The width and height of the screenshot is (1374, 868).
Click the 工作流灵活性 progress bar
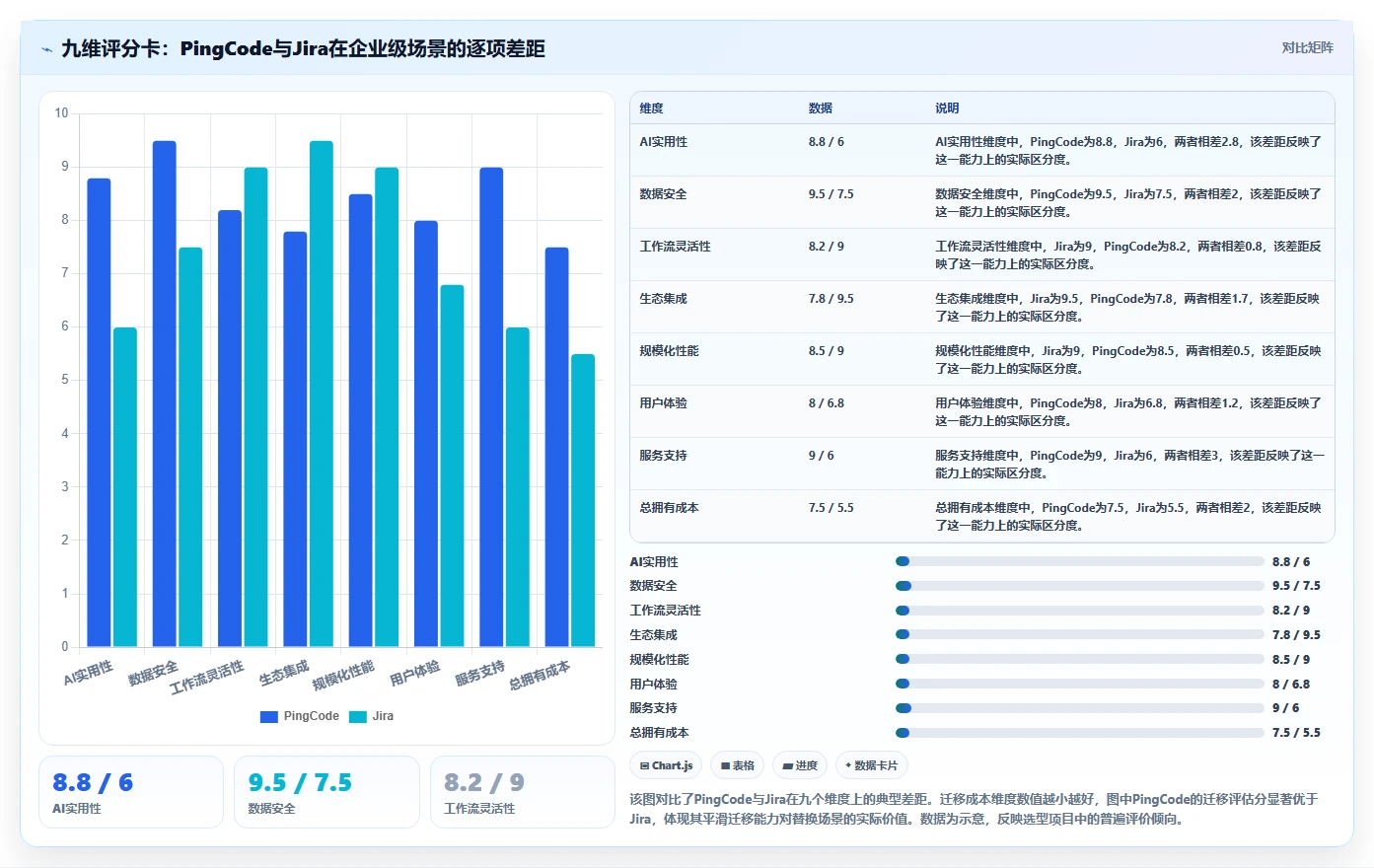(x=1079, y=611)
